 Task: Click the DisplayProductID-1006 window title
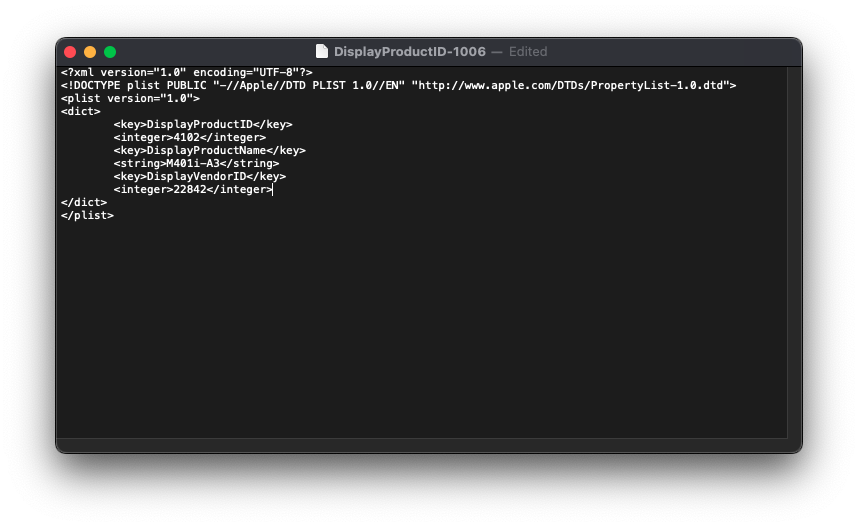[x=411, y=51]
